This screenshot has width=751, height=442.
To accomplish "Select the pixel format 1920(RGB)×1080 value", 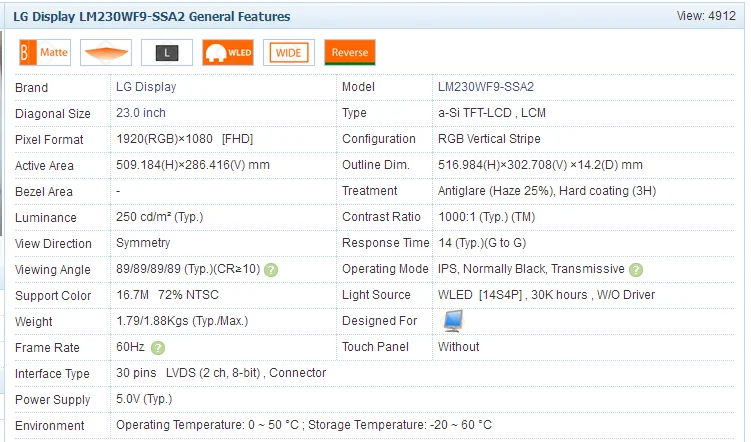I will click(x=184, y=139).
